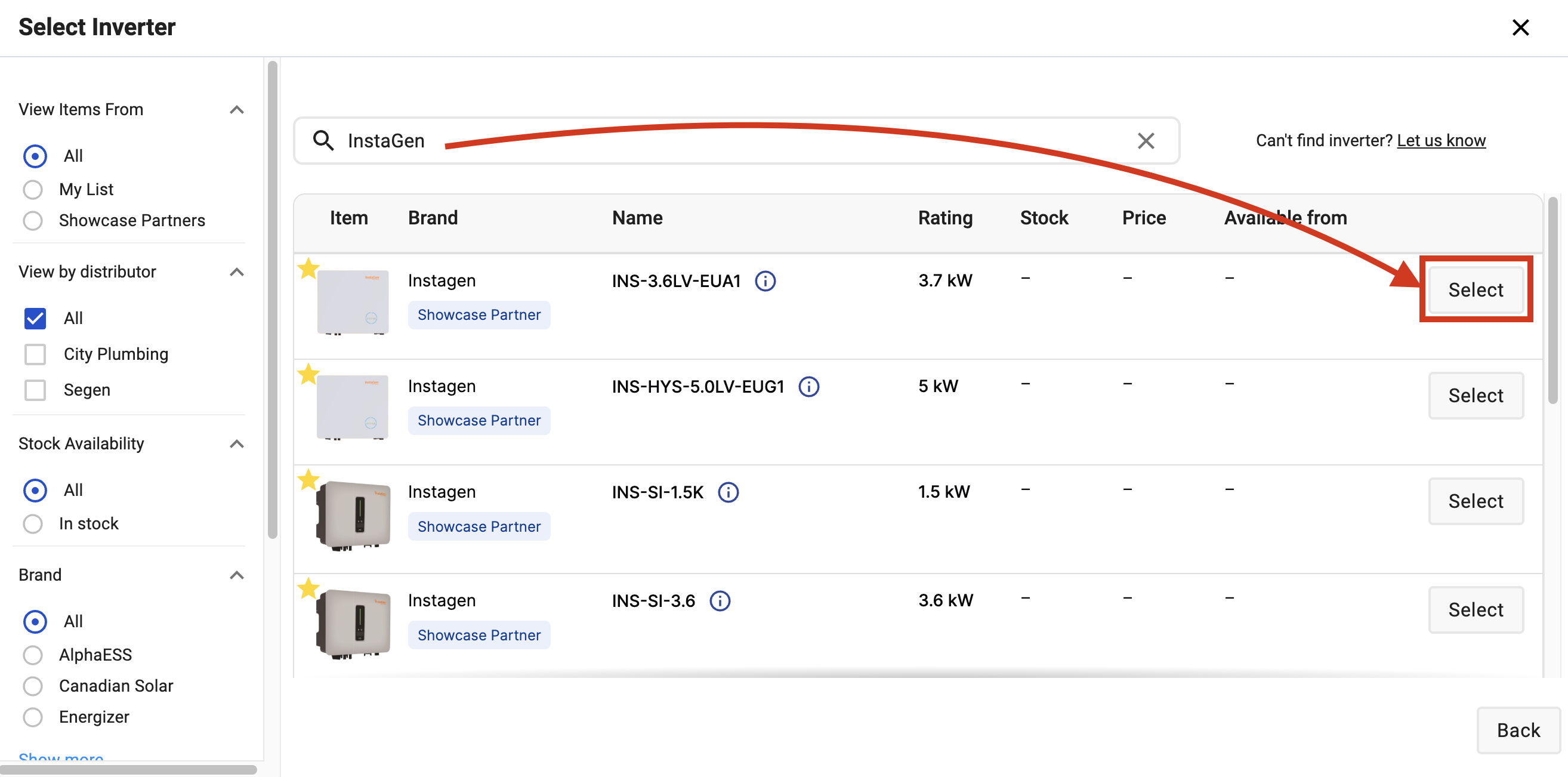Click the INS-SI-3.6 name text
The width and height of the screenshot is (1568, 777).
coord(653,601)
